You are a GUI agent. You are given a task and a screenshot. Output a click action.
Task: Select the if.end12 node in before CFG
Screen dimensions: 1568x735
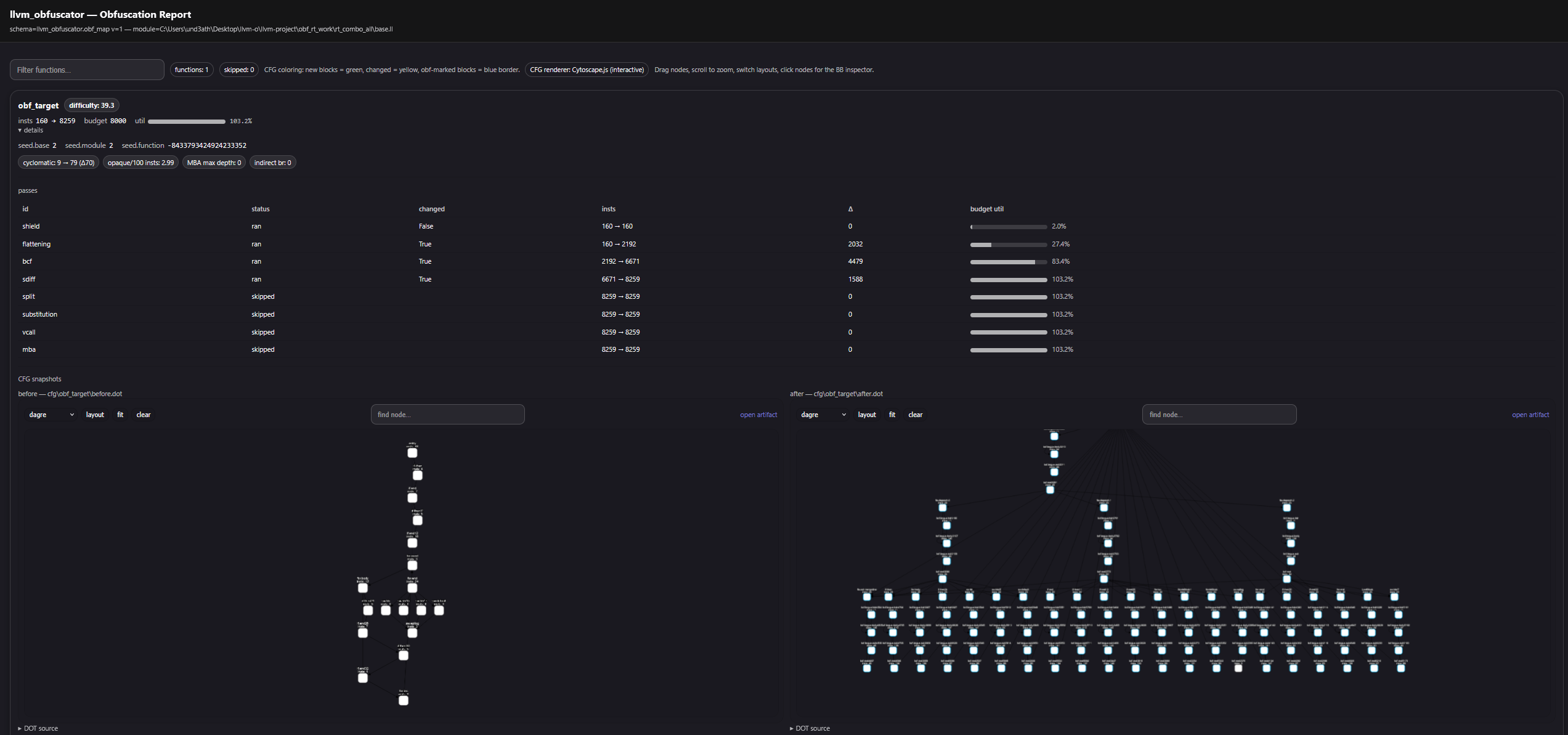coord(412,543)
